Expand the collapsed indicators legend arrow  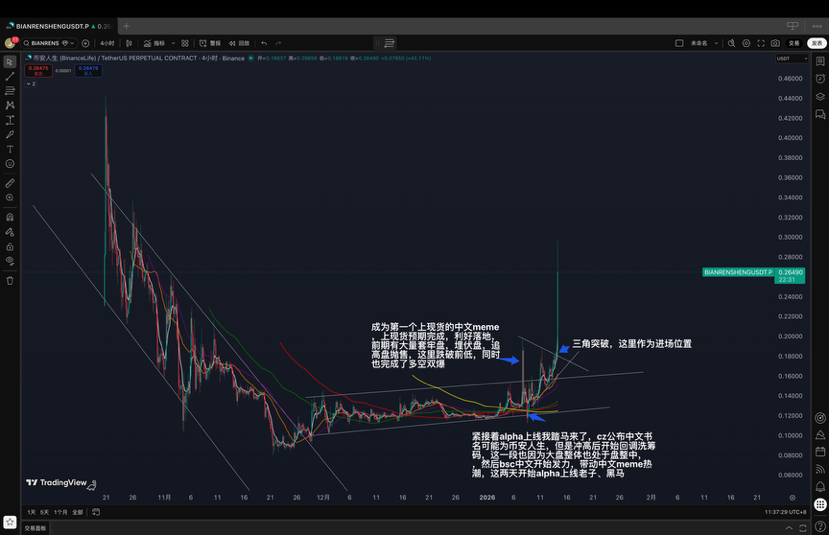point(30,84)
